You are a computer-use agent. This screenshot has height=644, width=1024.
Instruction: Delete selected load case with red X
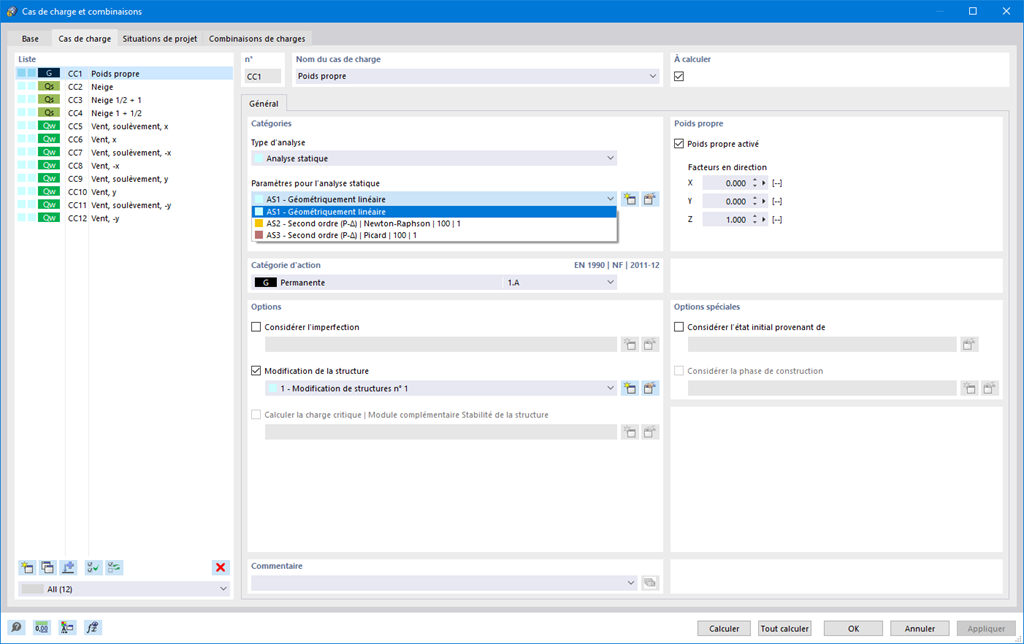[221, 568]
